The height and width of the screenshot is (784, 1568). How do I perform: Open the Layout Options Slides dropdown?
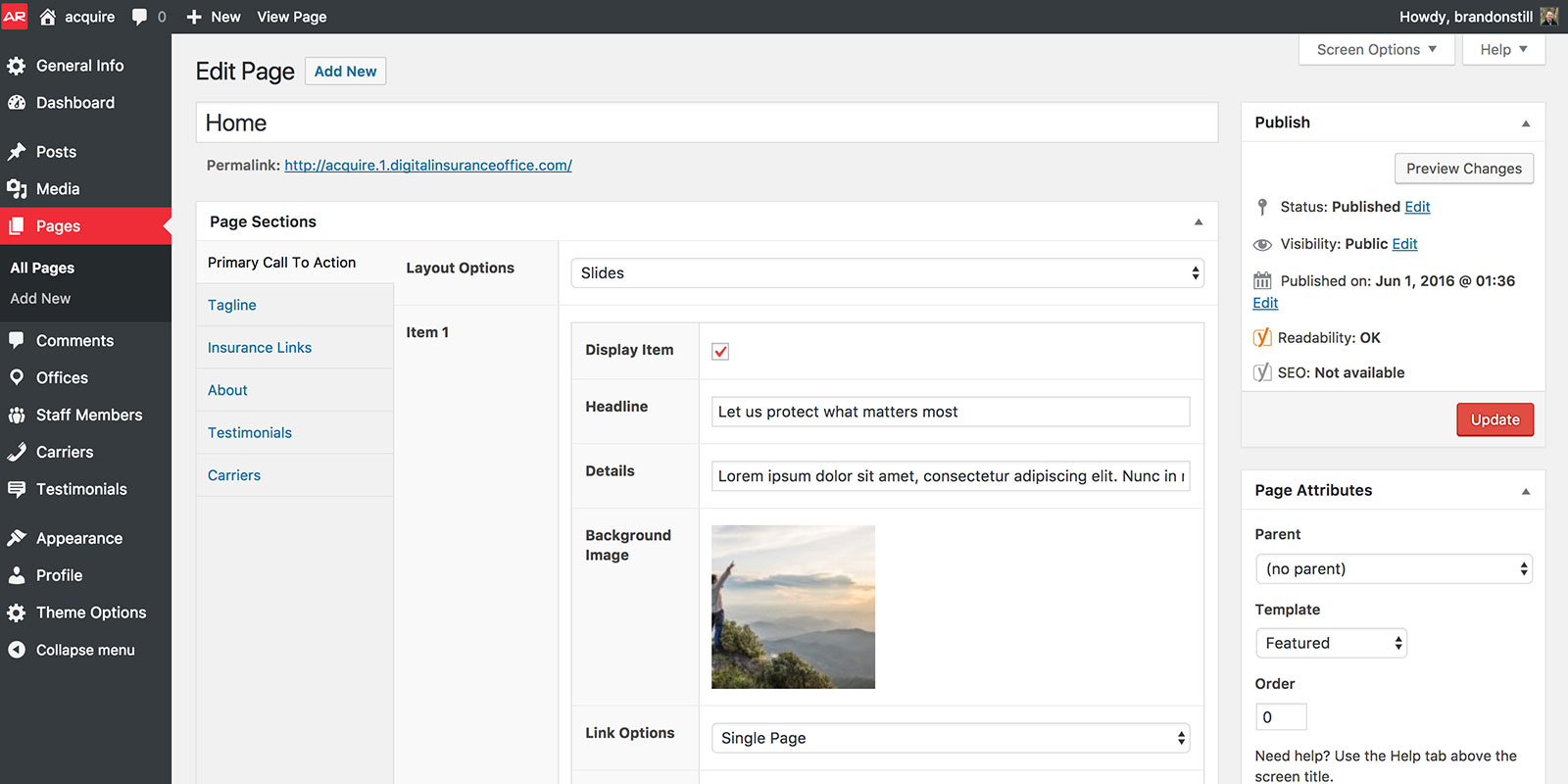(x=887, y=273)
